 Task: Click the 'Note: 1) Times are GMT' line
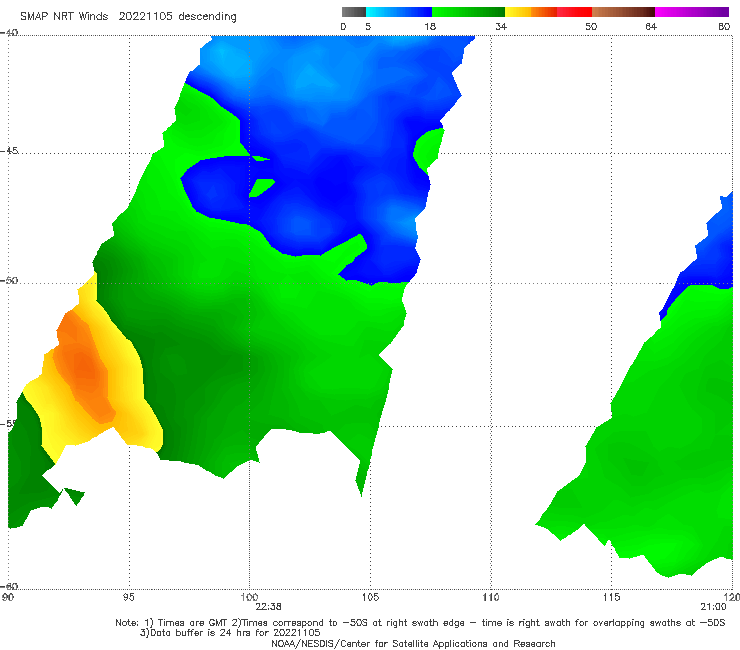[x=420, y=623]
